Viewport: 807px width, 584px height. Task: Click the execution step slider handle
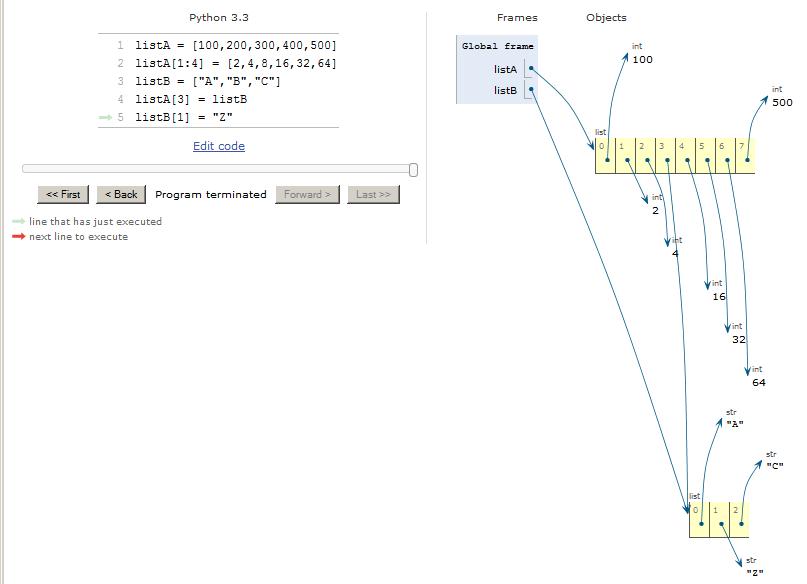(x=413, y=169)
